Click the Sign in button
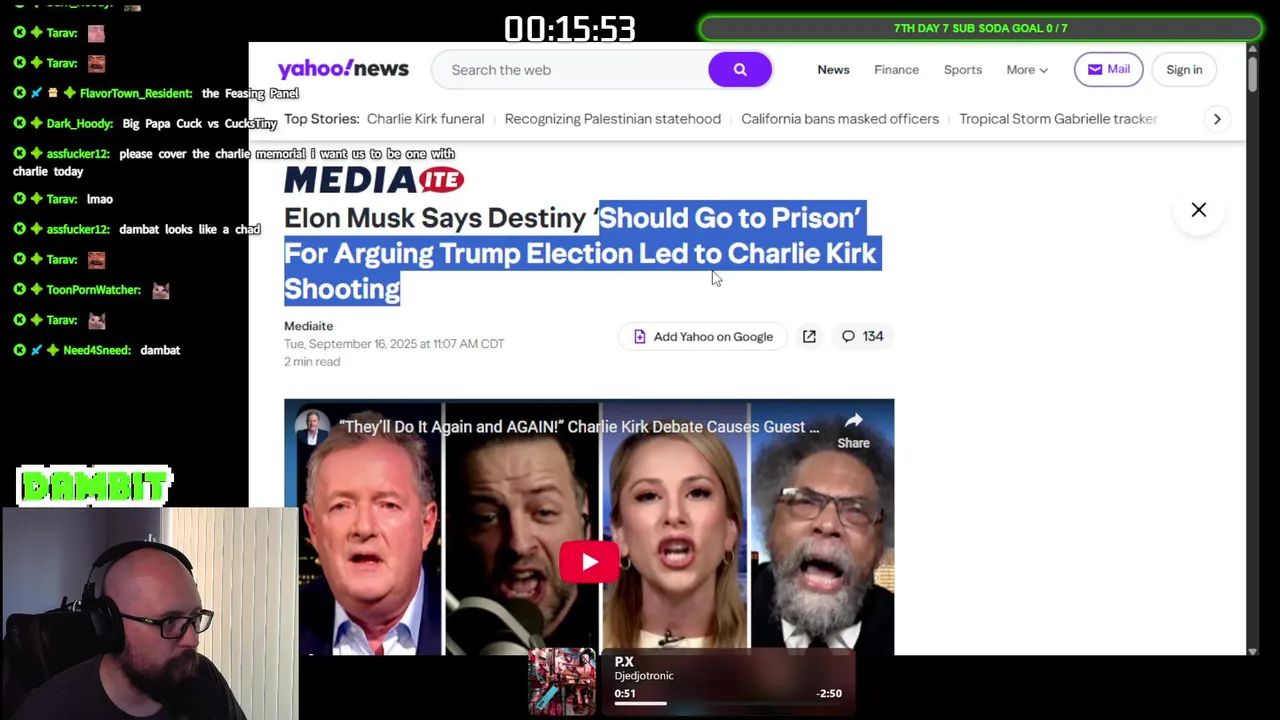The height and width of the screenshot is (720, 1280). click(1184, 70)
